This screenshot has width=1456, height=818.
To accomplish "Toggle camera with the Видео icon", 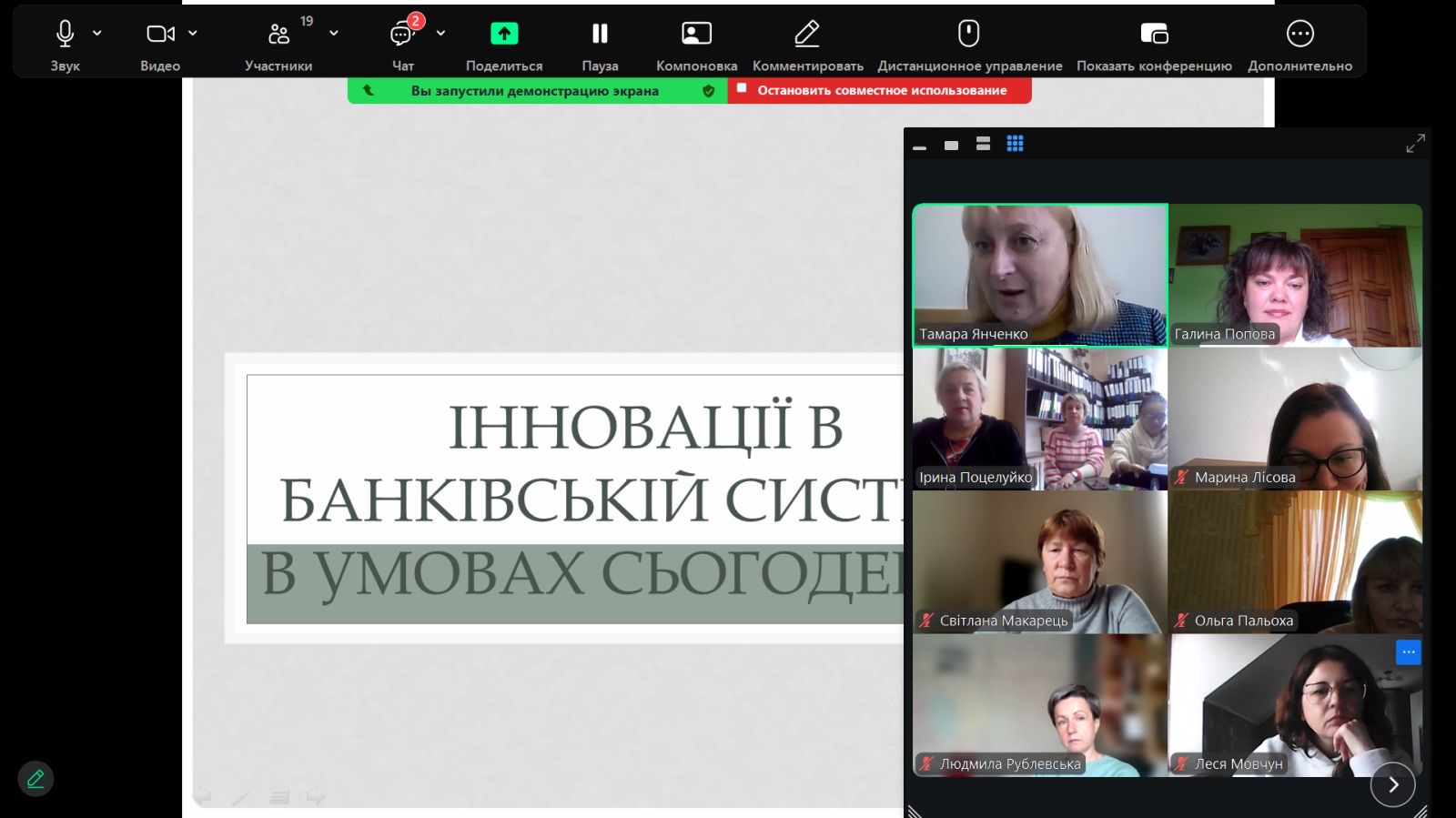I will [x=160, y=35].
